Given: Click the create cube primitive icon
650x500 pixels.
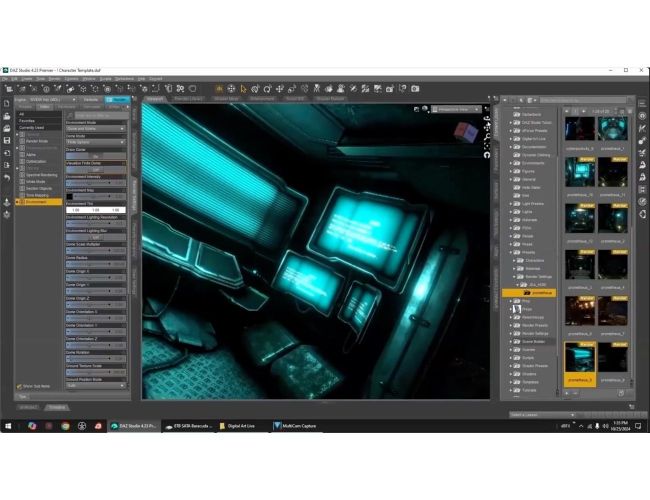Looking at the screenshot, I should pyautogui.click(x=83, y=89).
